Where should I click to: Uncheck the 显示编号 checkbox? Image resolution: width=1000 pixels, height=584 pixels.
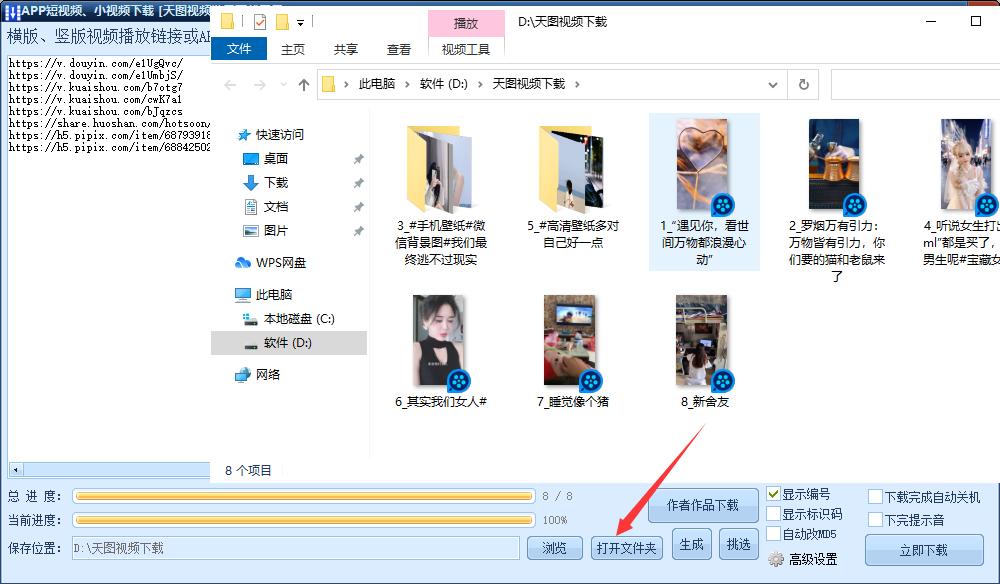click(x=775, y=493)
